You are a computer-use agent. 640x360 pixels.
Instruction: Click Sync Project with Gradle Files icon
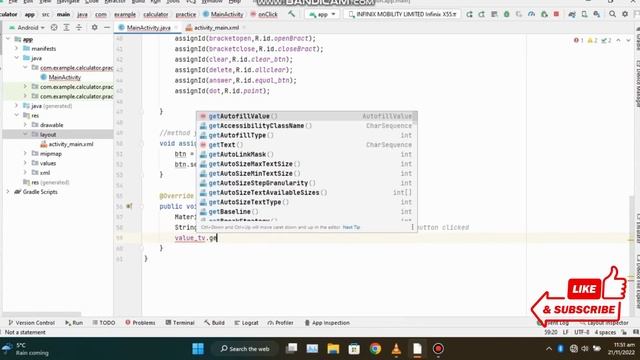coord(572,14)
